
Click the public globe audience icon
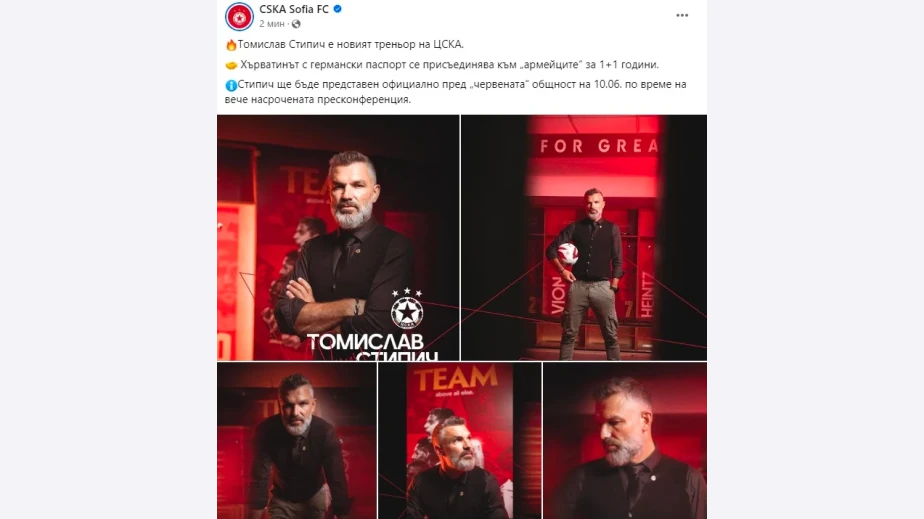296,24
